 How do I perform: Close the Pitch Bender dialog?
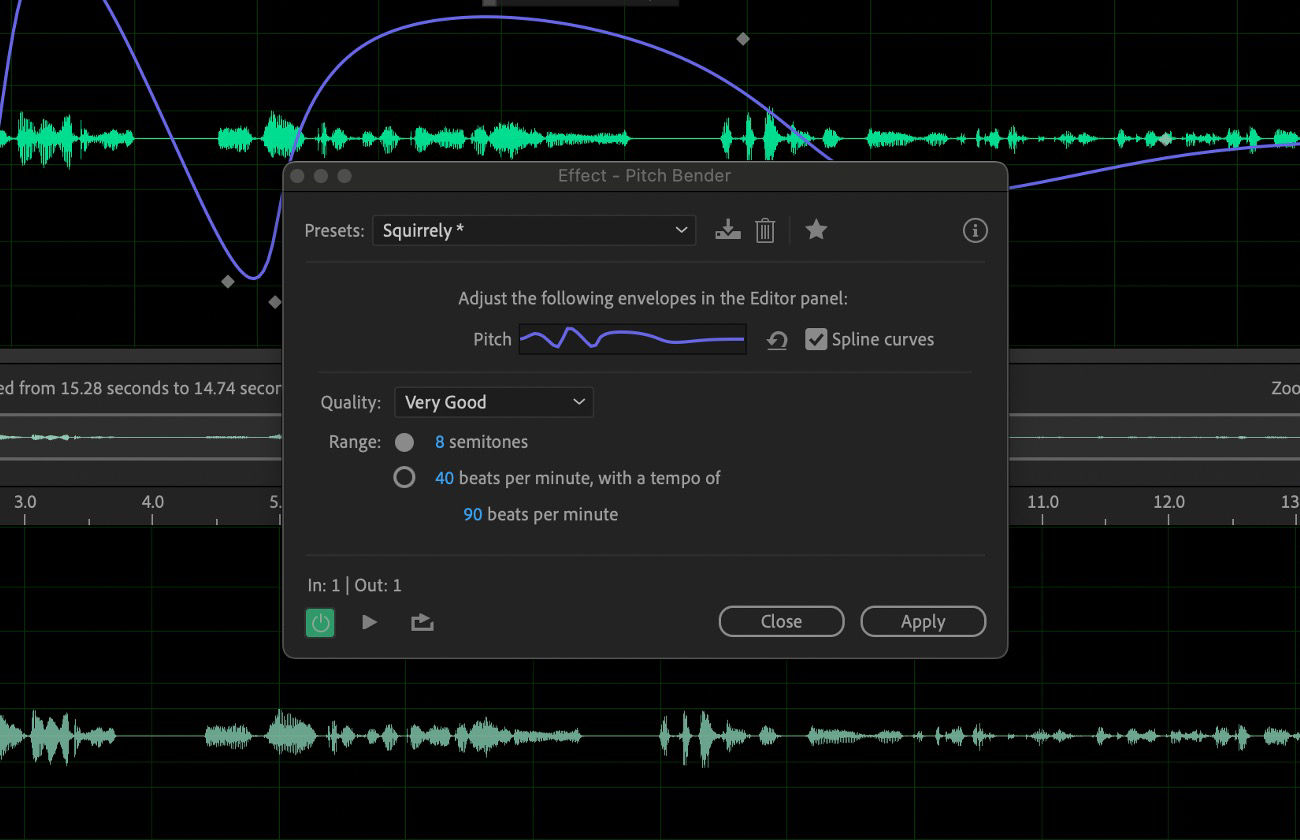pos(781,621)
